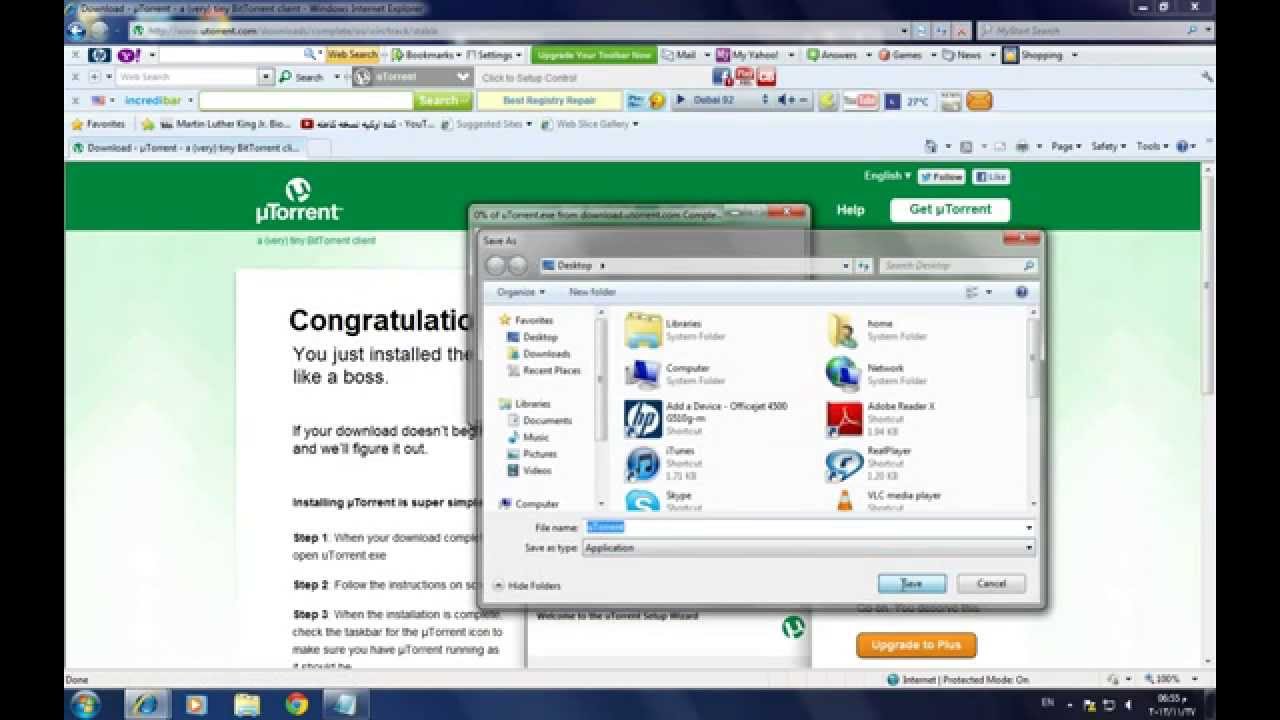Viewport: 1280px width, 720px height.
Task: Select the HP Add a Device shortcut
Action: [x=643, y=419]
